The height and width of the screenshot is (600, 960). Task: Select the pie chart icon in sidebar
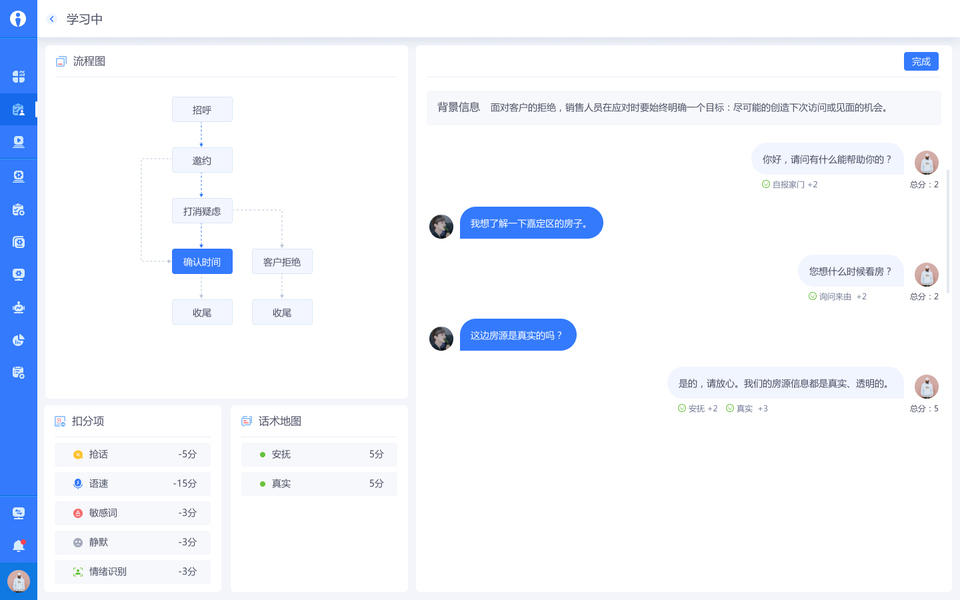[x=18, y=340]
